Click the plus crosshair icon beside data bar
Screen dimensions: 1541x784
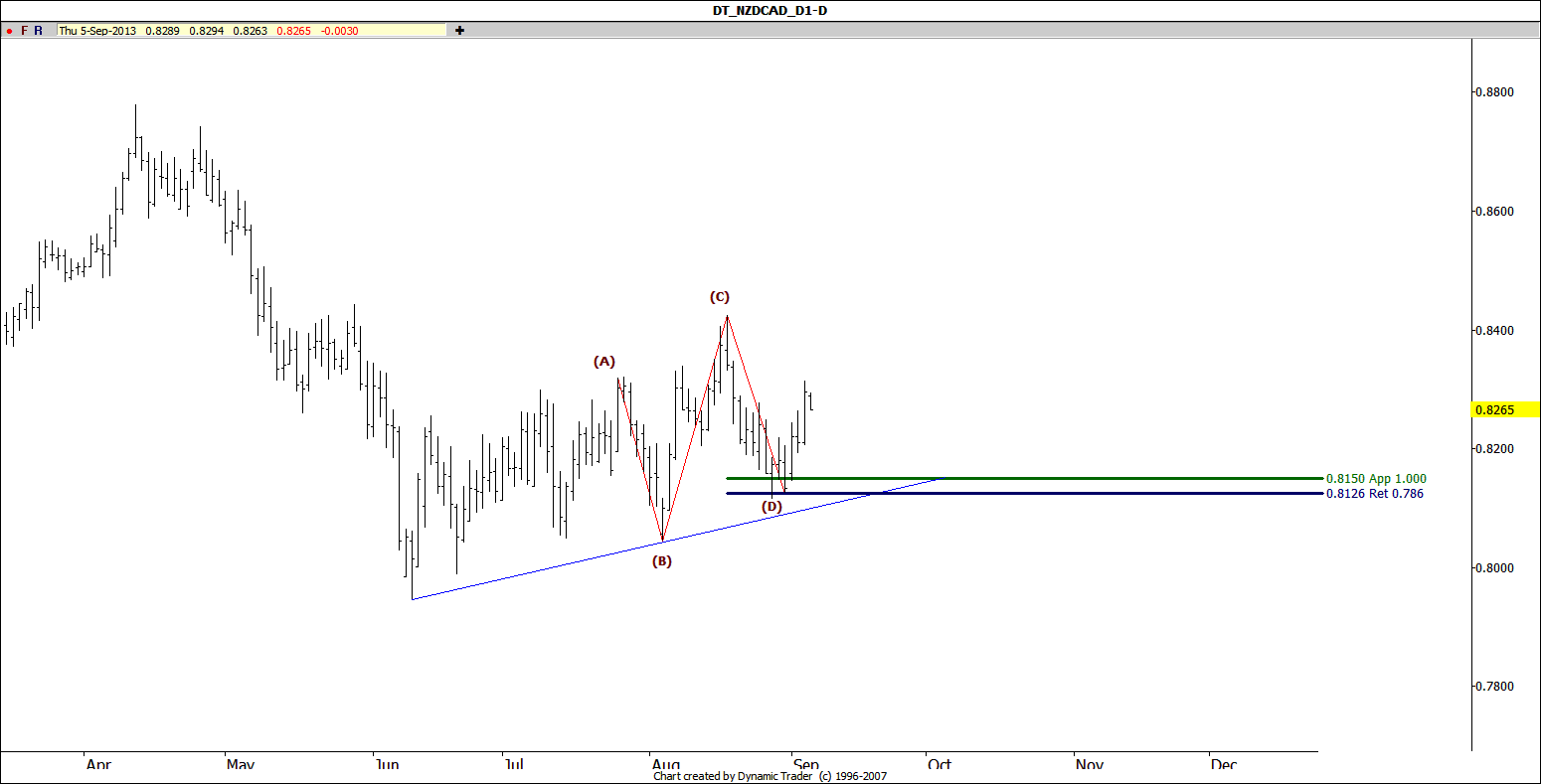click(x=459, y=31)
